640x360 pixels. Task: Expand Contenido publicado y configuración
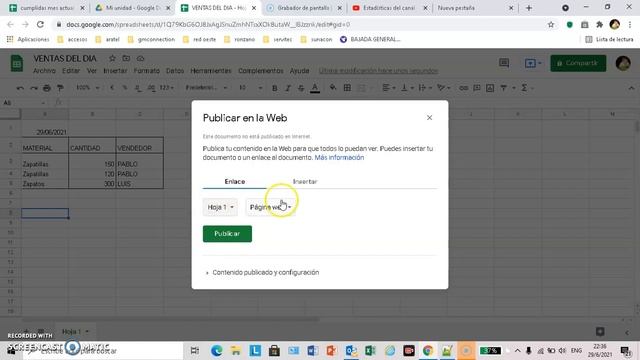pyautogui.click(x=263, y=273)
